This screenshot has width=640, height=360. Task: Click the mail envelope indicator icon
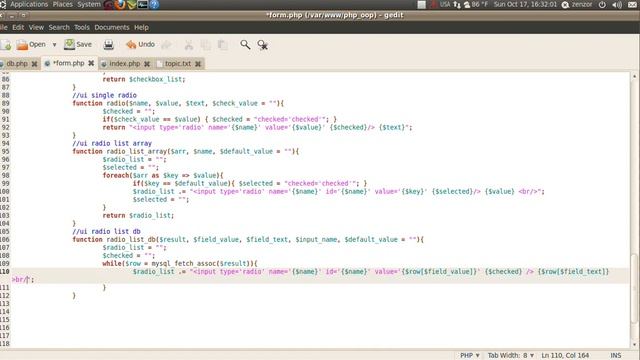(632, 5)
